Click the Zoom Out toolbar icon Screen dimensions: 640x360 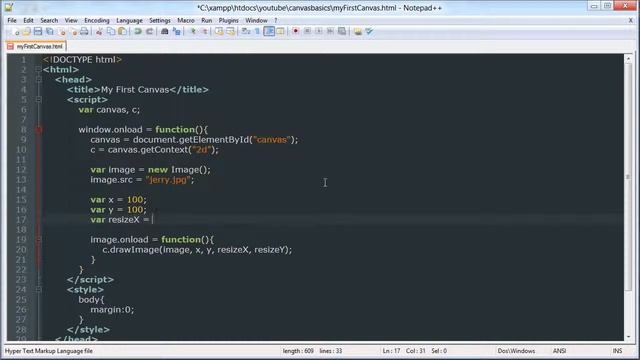pos(204,31)
